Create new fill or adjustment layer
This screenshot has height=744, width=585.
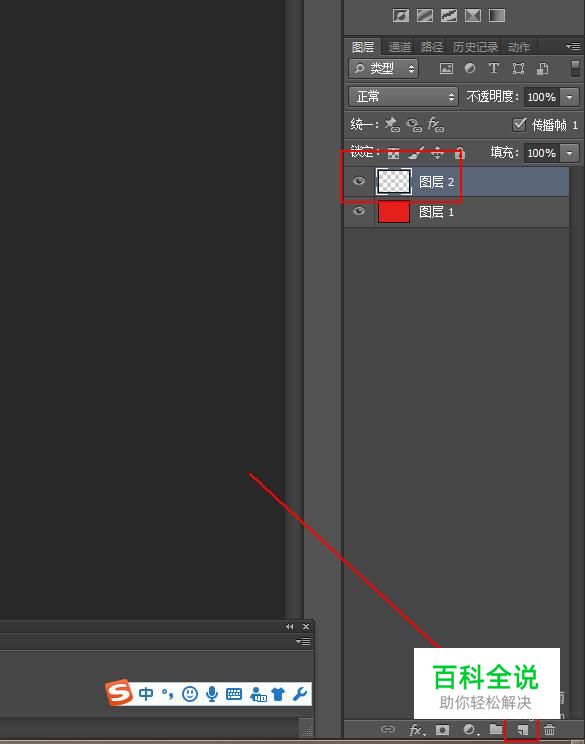point(470,729)
